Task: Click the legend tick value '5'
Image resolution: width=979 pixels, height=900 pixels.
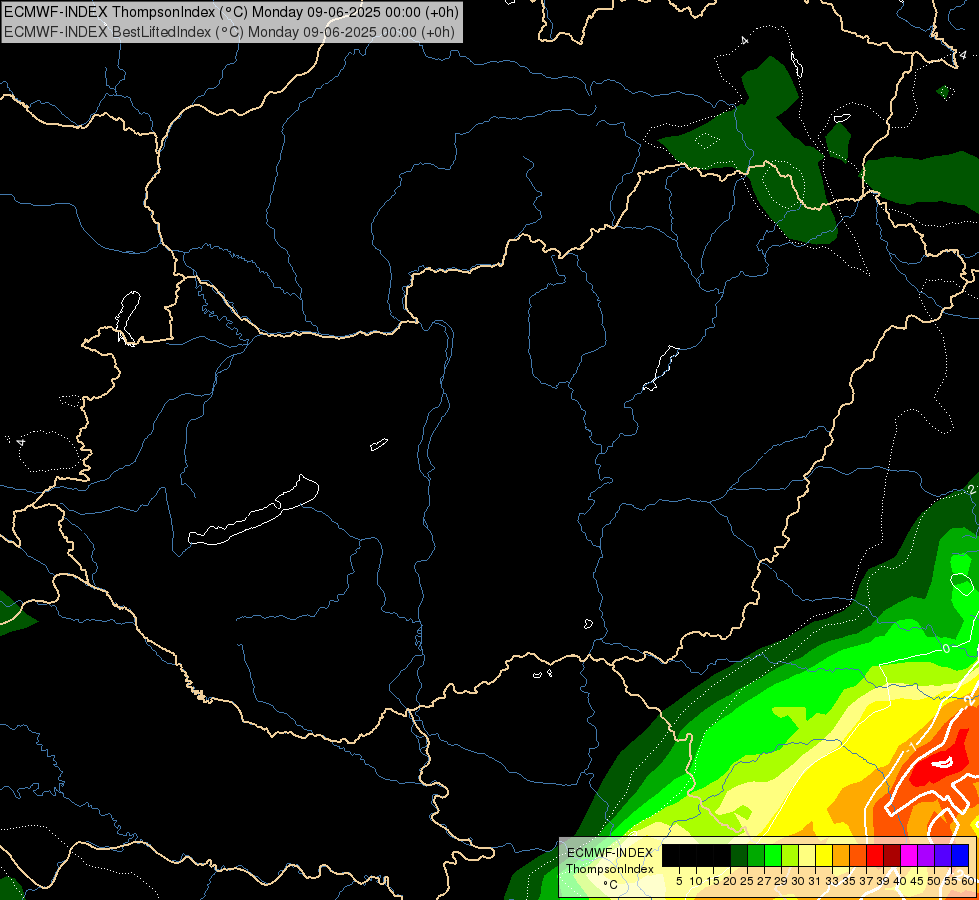Action: [x=679, y=881]
